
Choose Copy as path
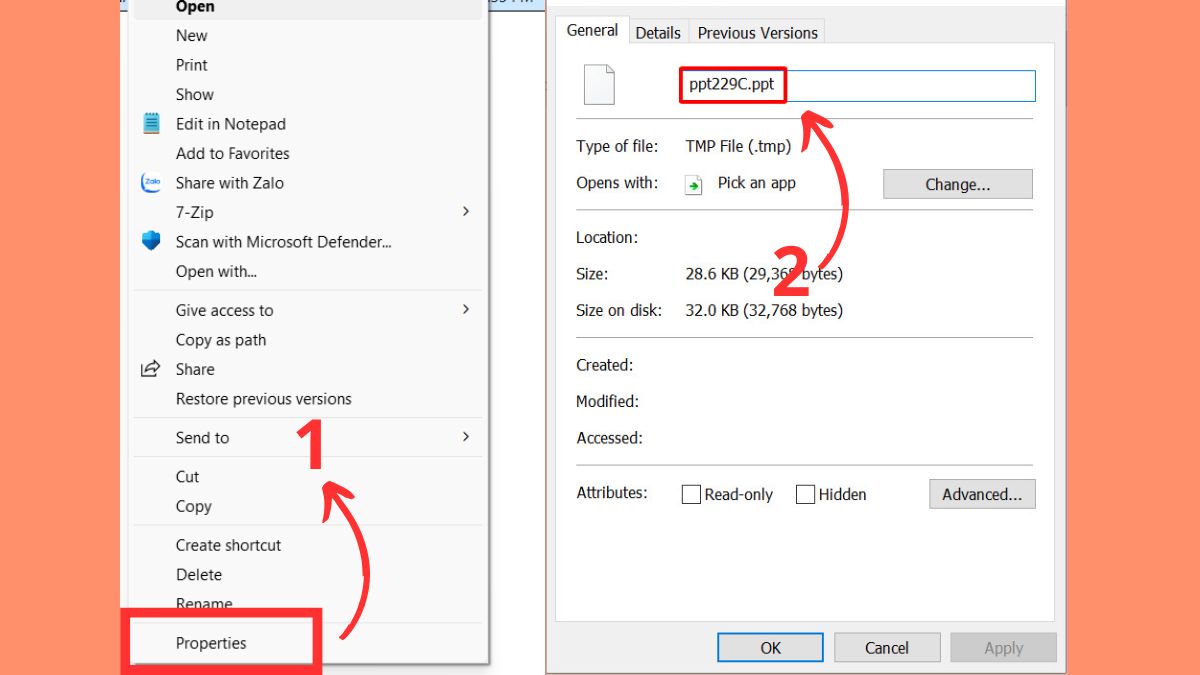[x=221, y=340]
